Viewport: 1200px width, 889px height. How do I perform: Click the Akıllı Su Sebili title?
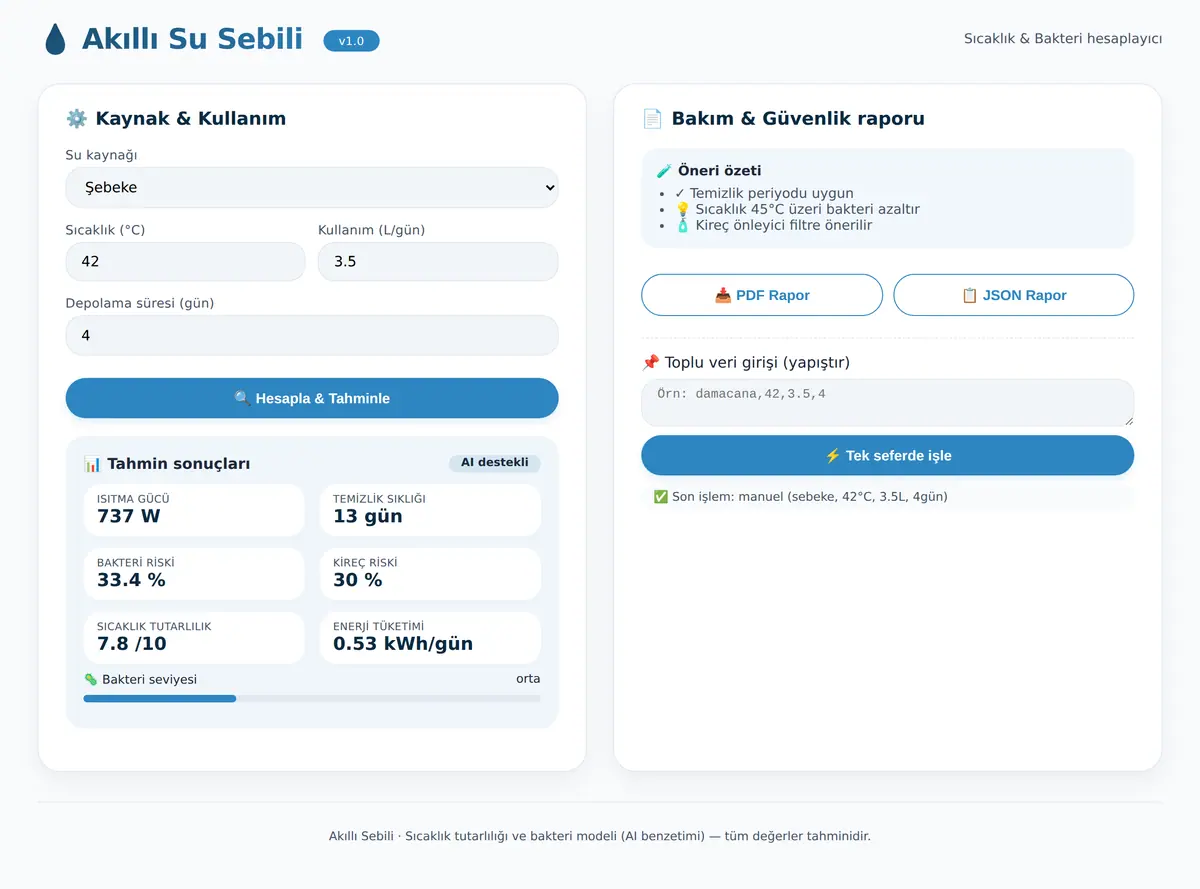pos(192,39)
